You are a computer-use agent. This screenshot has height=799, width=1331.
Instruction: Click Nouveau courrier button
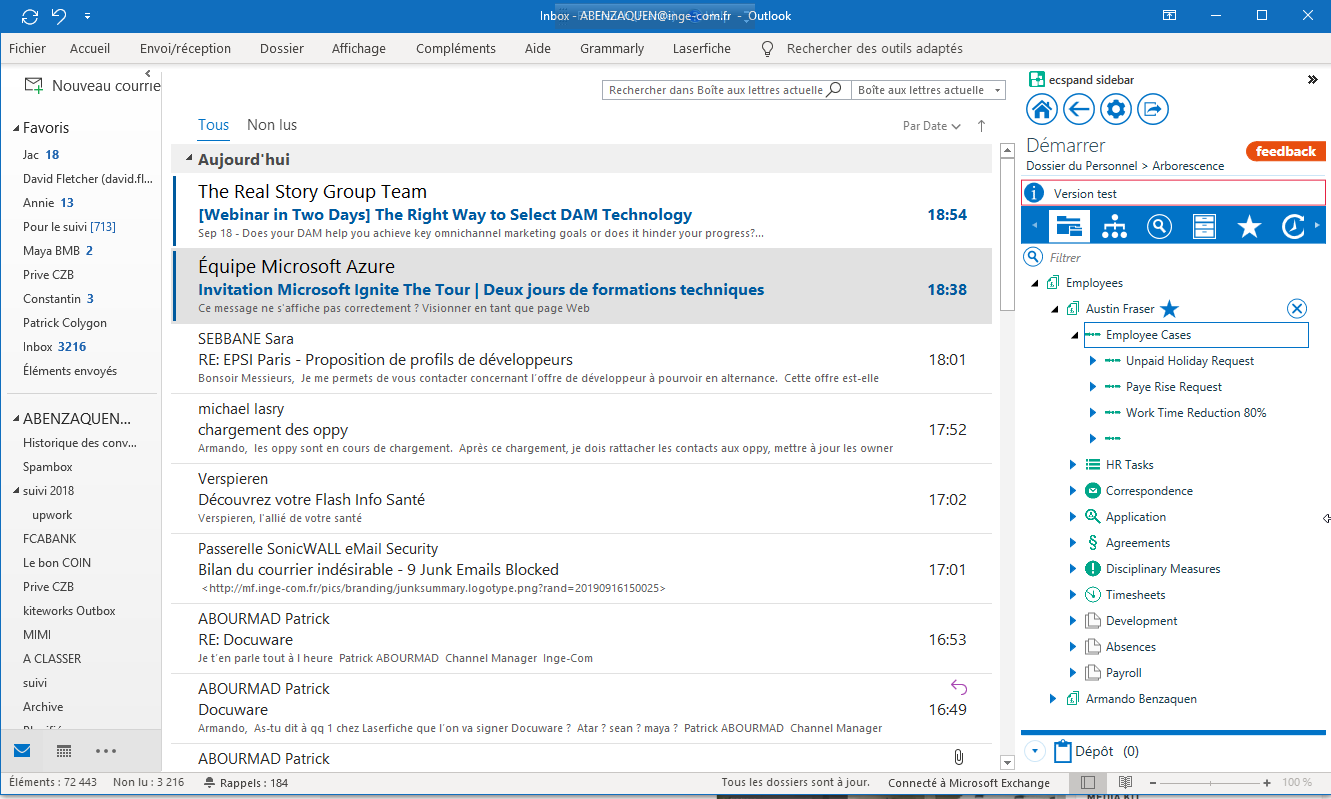click(x=92, y=86)
